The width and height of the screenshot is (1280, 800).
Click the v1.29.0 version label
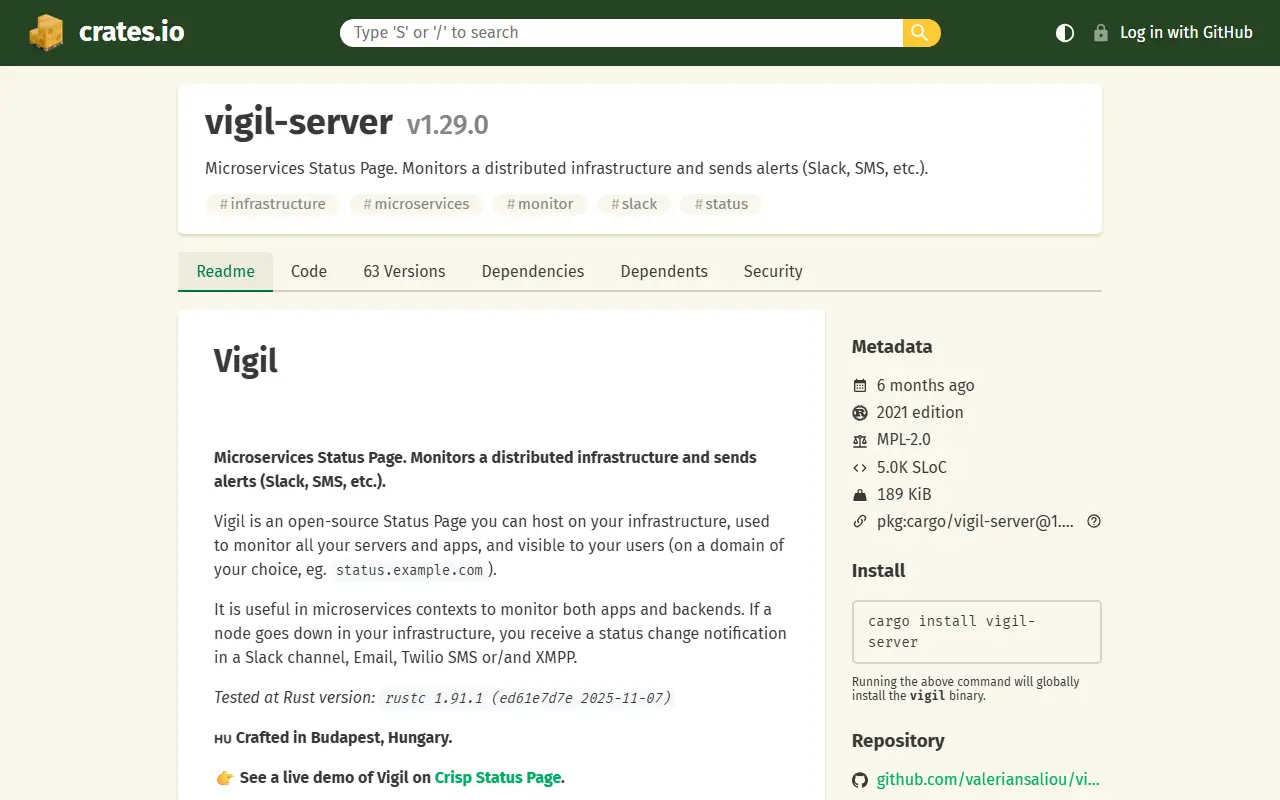click(x=447, y=125)
